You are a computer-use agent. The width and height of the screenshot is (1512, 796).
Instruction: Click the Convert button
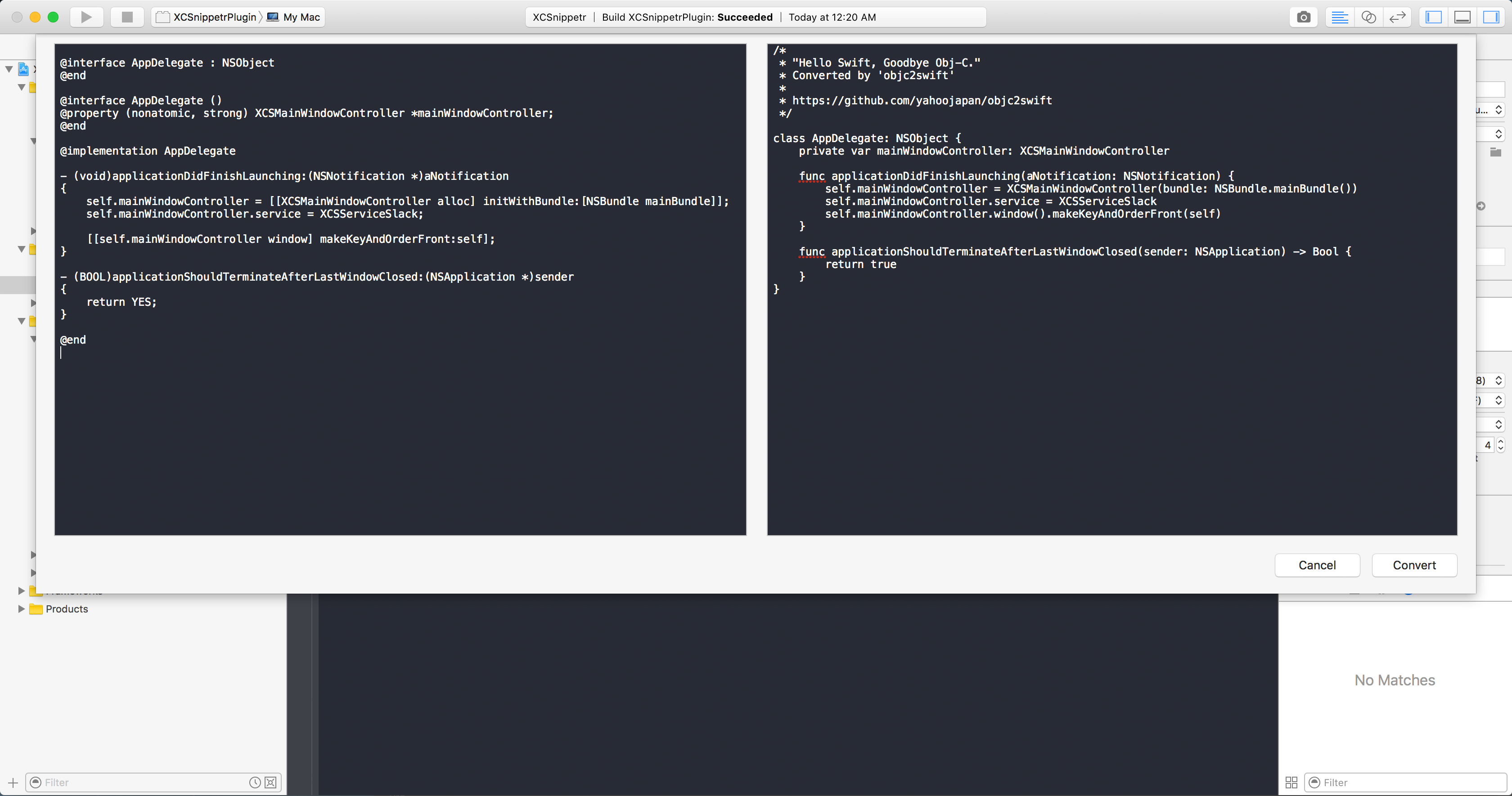click(x=1414, y=565)
